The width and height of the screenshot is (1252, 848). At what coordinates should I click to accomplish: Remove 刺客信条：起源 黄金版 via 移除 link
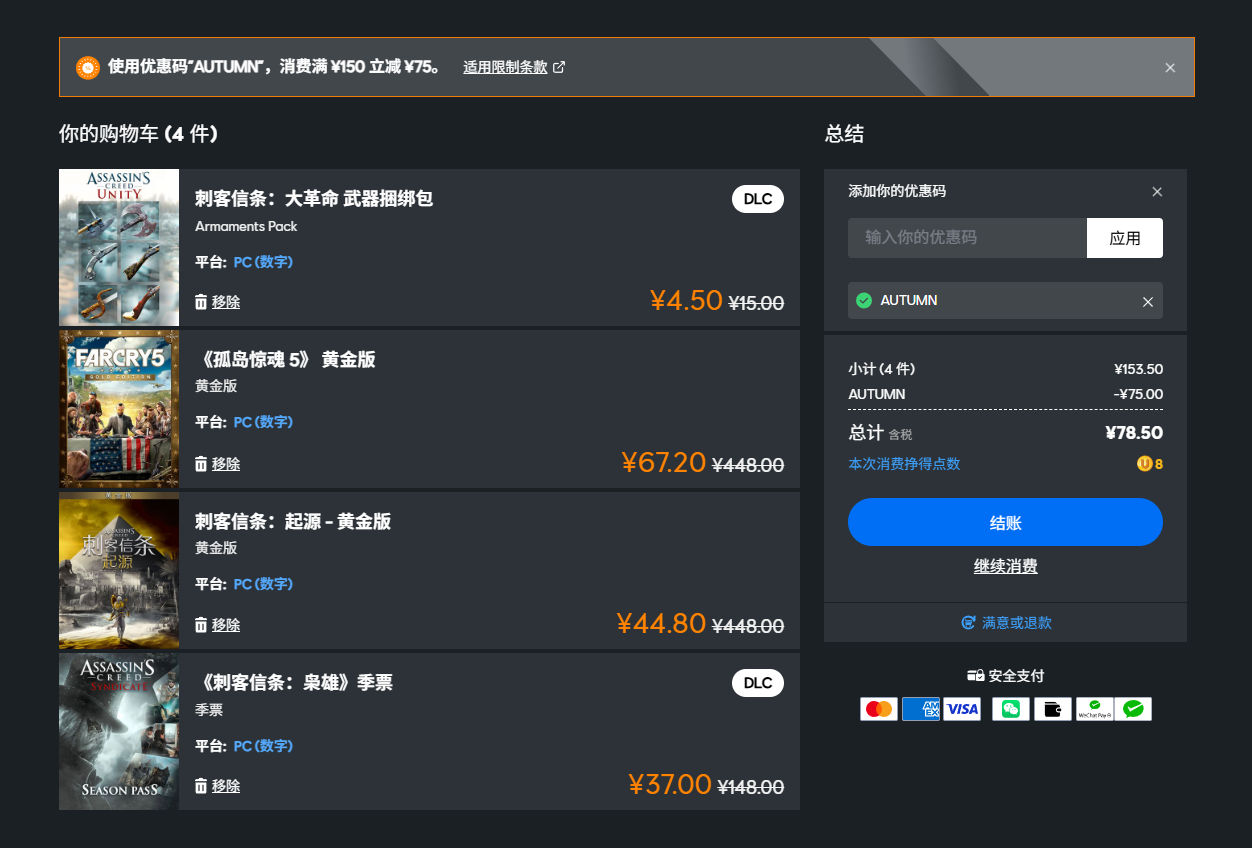click(x=226, y=625)
